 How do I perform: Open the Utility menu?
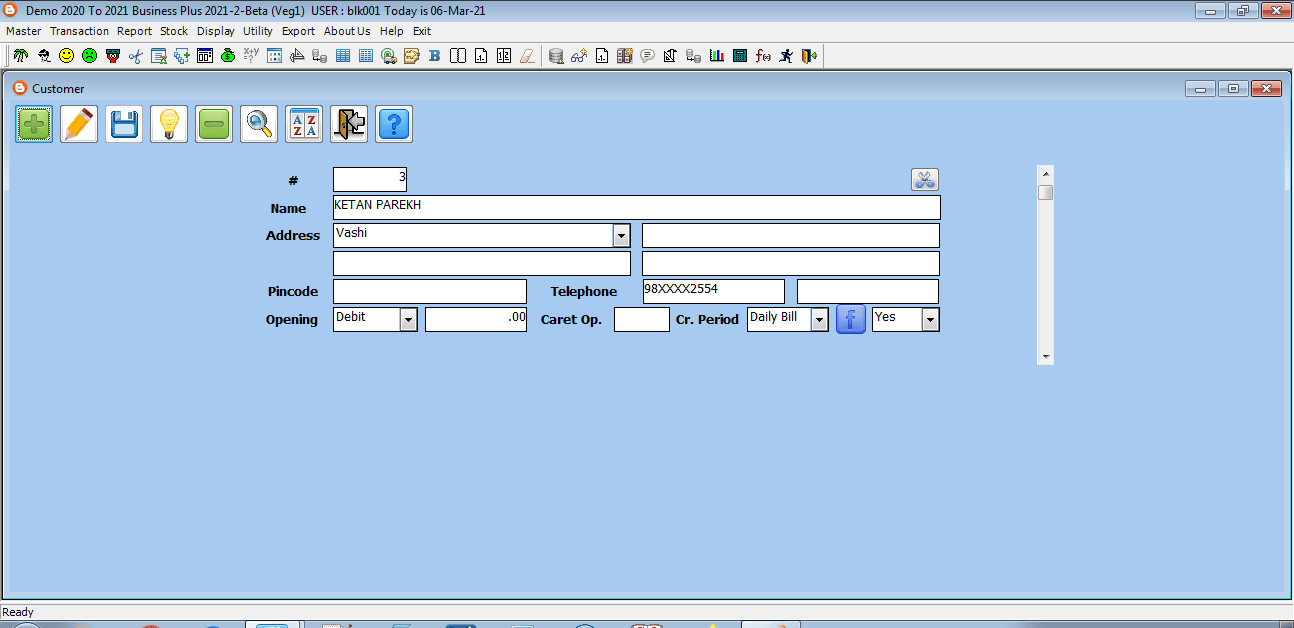(x=257, y=31)
